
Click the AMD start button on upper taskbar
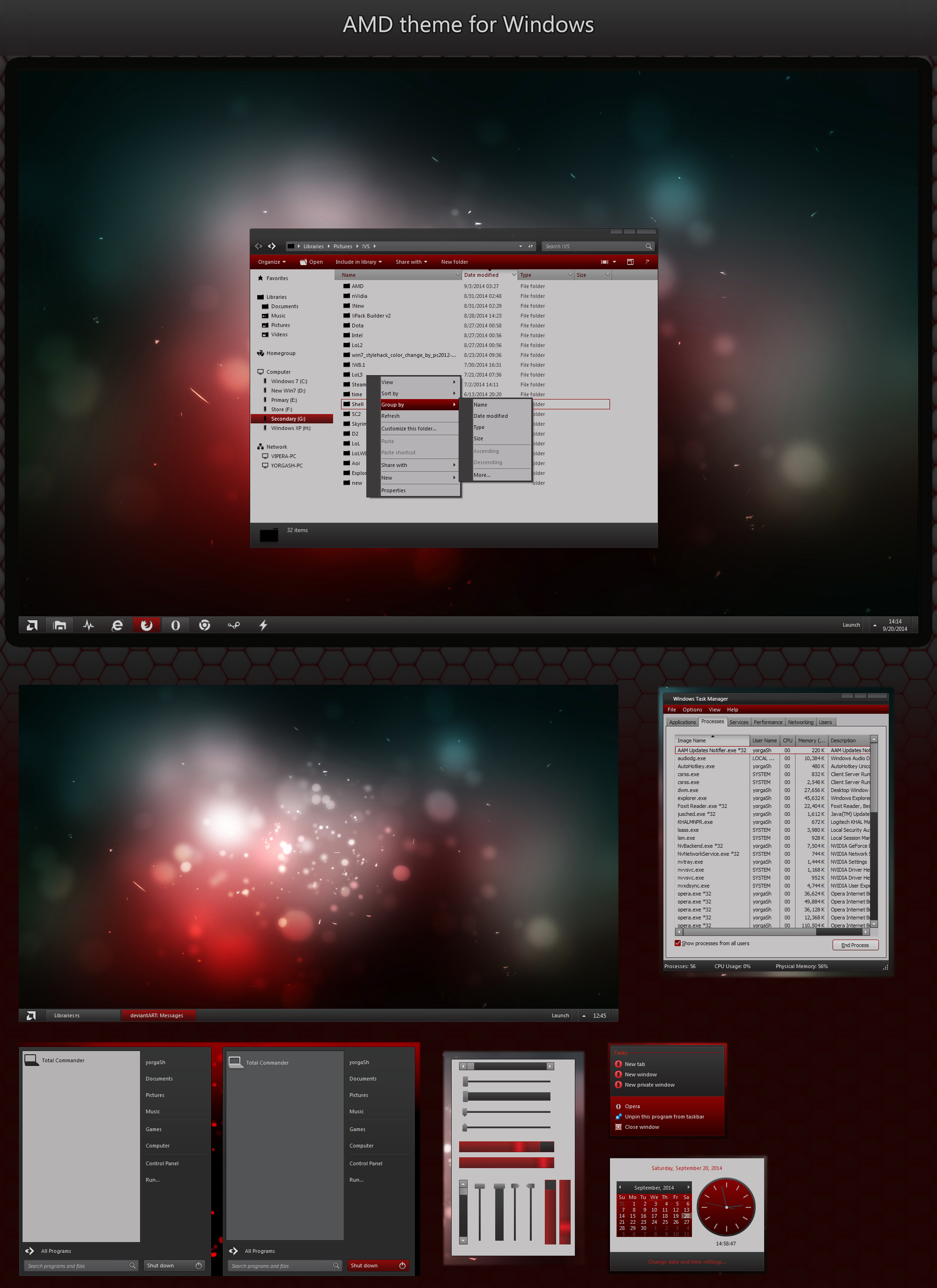click(32, 625)
